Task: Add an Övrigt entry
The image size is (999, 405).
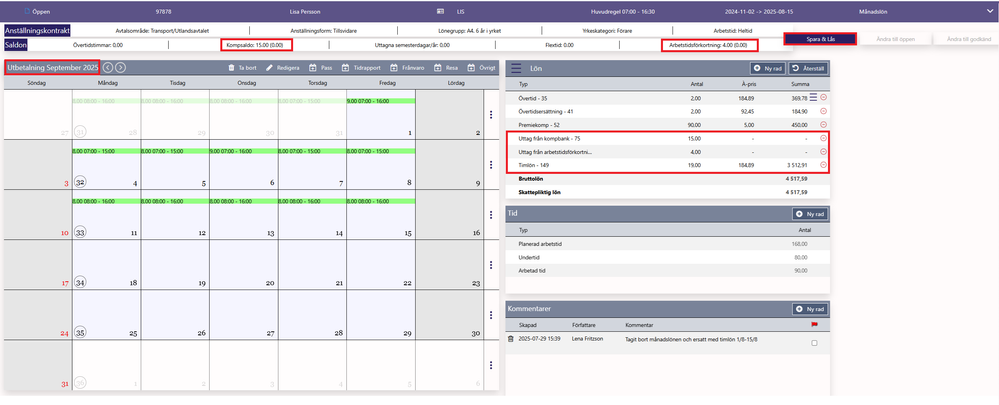Action: [x=482, y=68]
